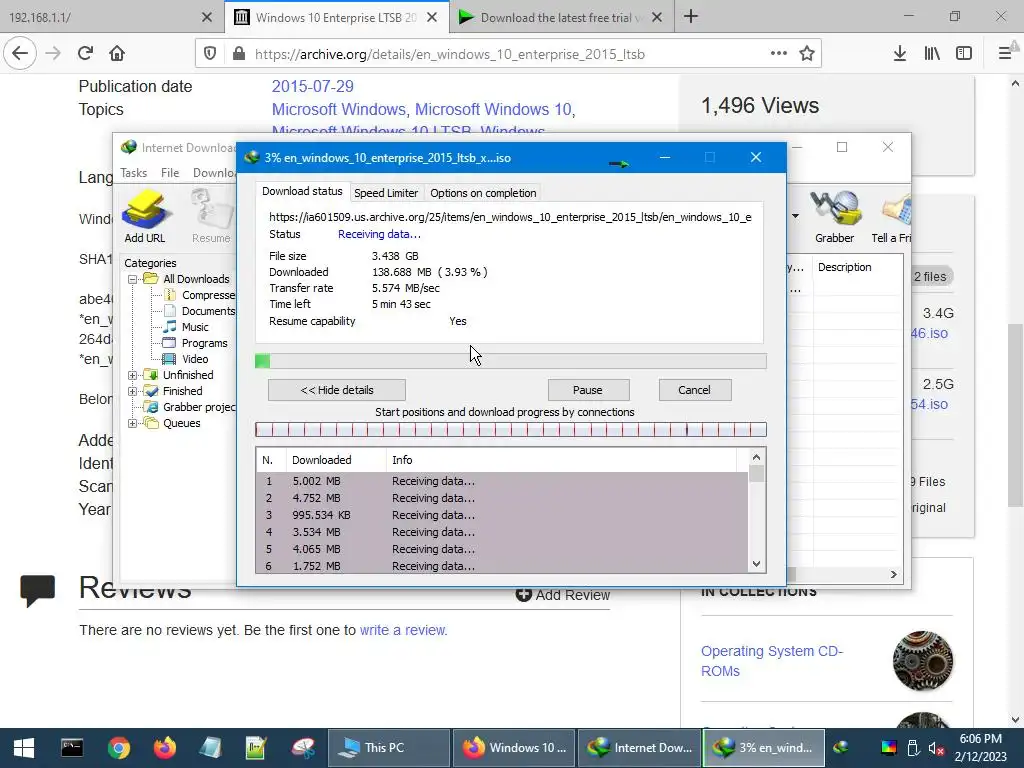
Task: Click the Add URL icon in IDM
Action: click(x=145, y=216)
